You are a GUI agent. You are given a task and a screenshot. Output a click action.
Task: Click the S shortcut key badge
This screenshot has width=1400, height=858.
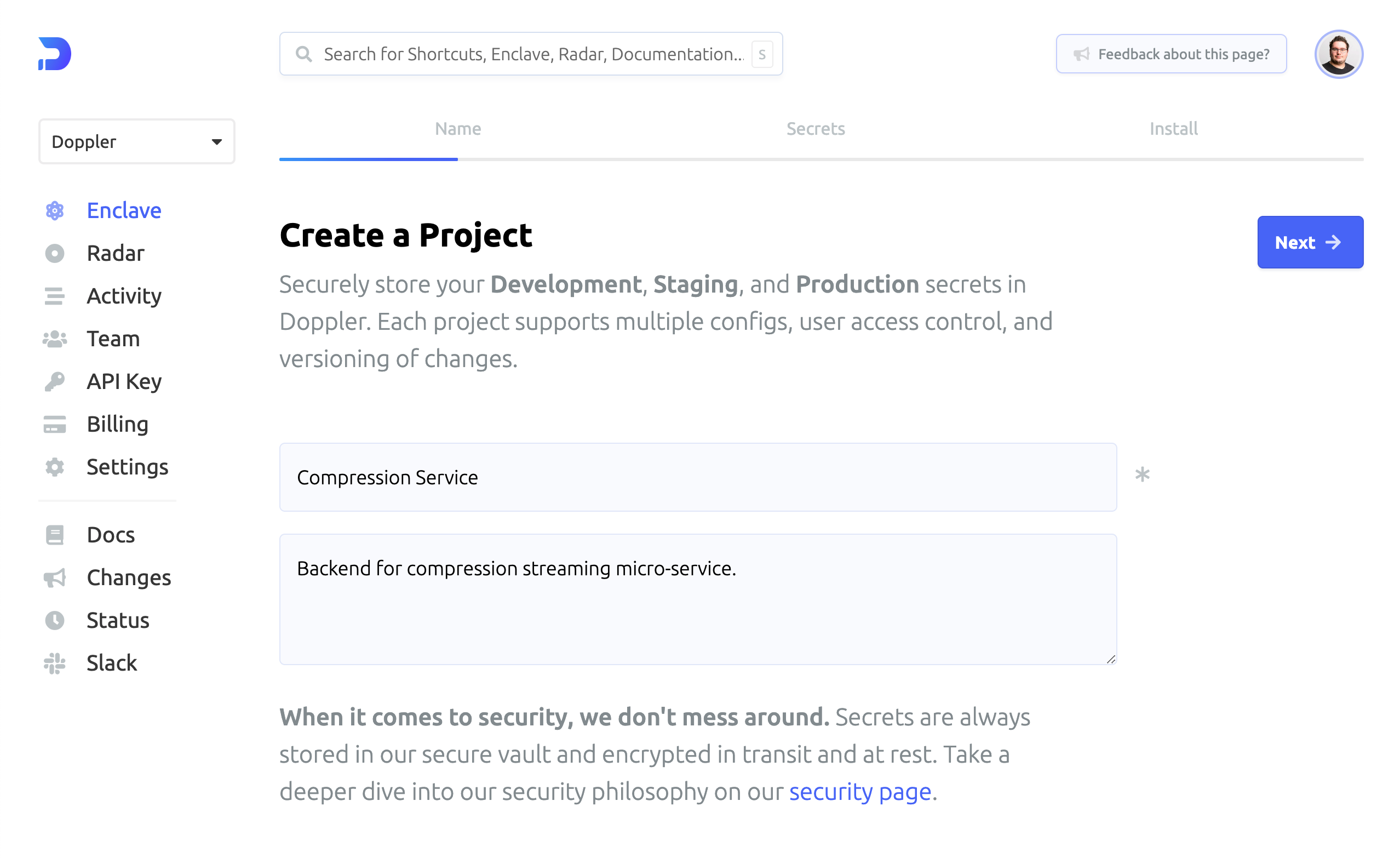click(x=762, y=54)
